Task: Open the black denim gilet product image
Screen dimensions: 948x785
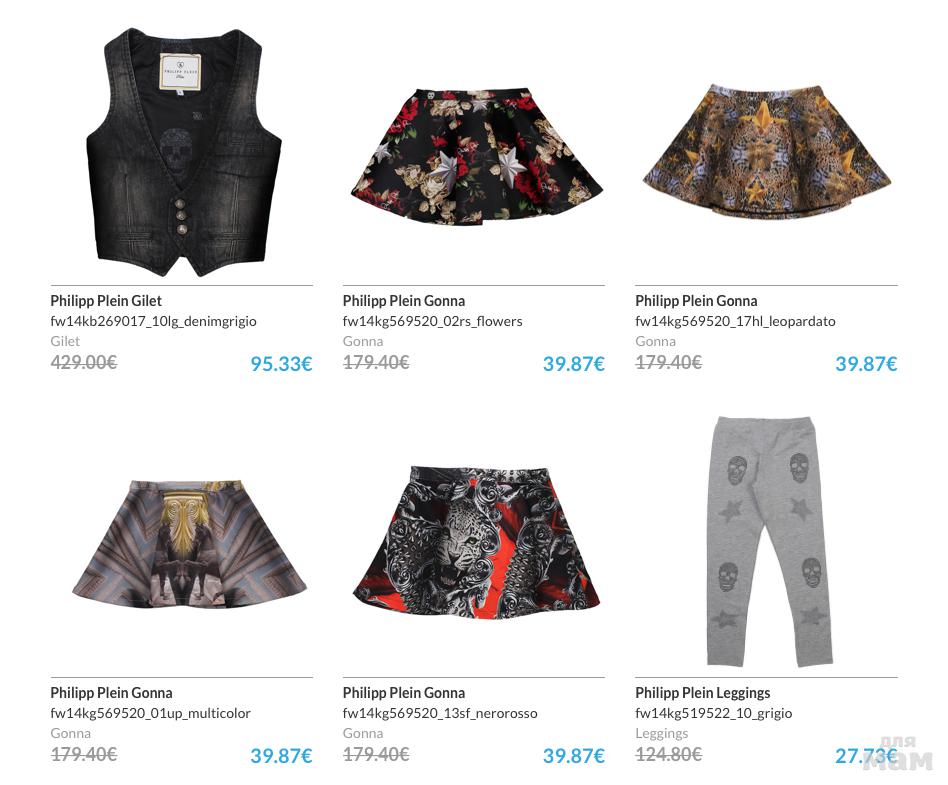Action: coord(184,152)
